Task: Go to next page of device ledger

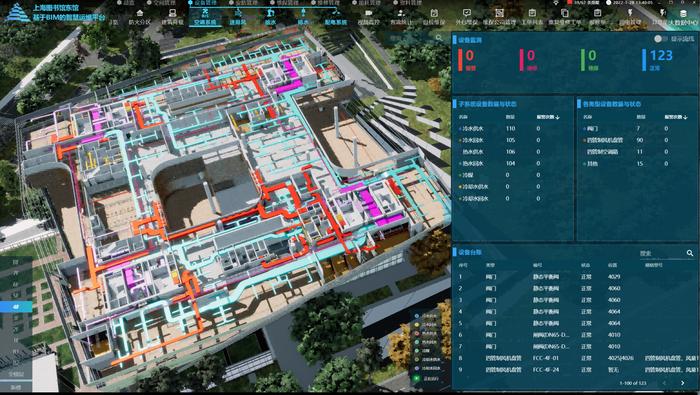Action: click(683, 383)
